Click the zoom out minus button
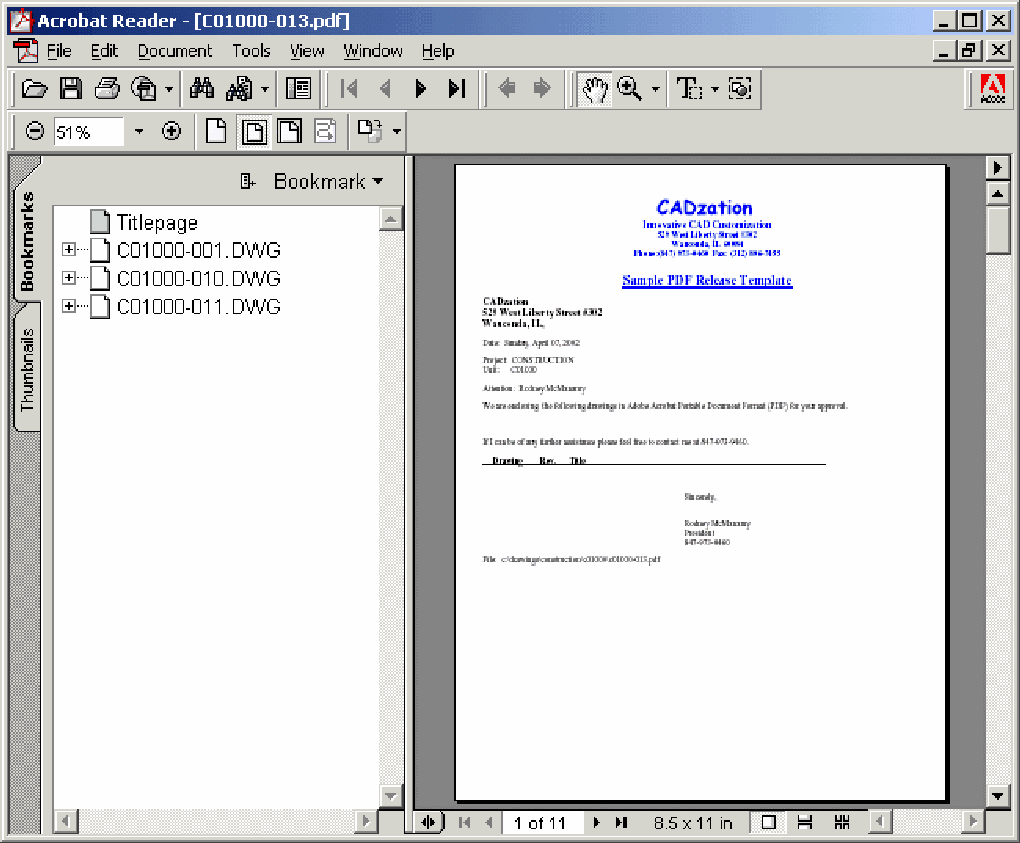This screenshot has width=1020, height=843. (34, 131)
